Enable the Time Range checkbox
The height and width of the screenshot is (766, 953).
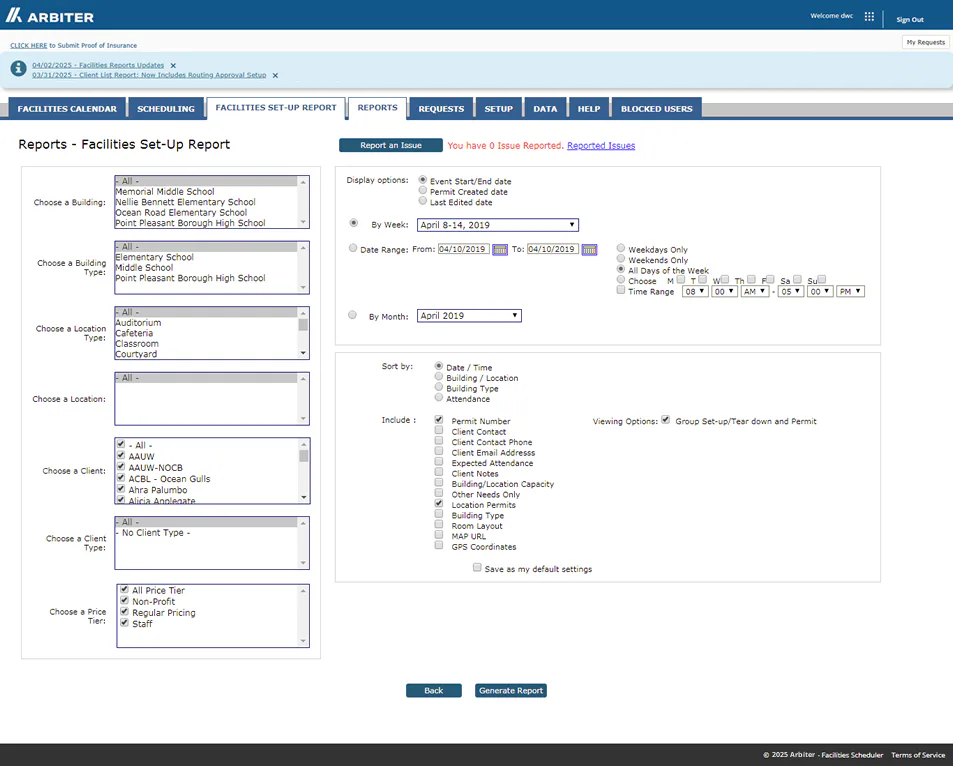pyautogui.click(x=621, y=290)
